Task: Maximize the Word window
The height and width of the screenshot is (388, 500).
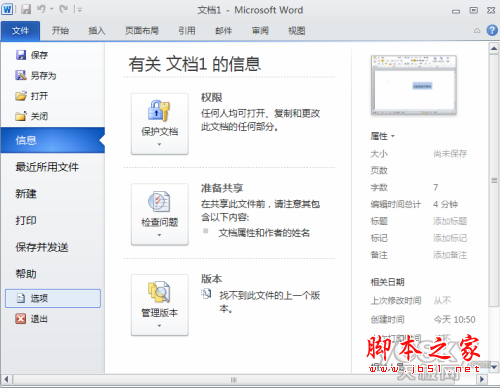Action: [473, 10]
